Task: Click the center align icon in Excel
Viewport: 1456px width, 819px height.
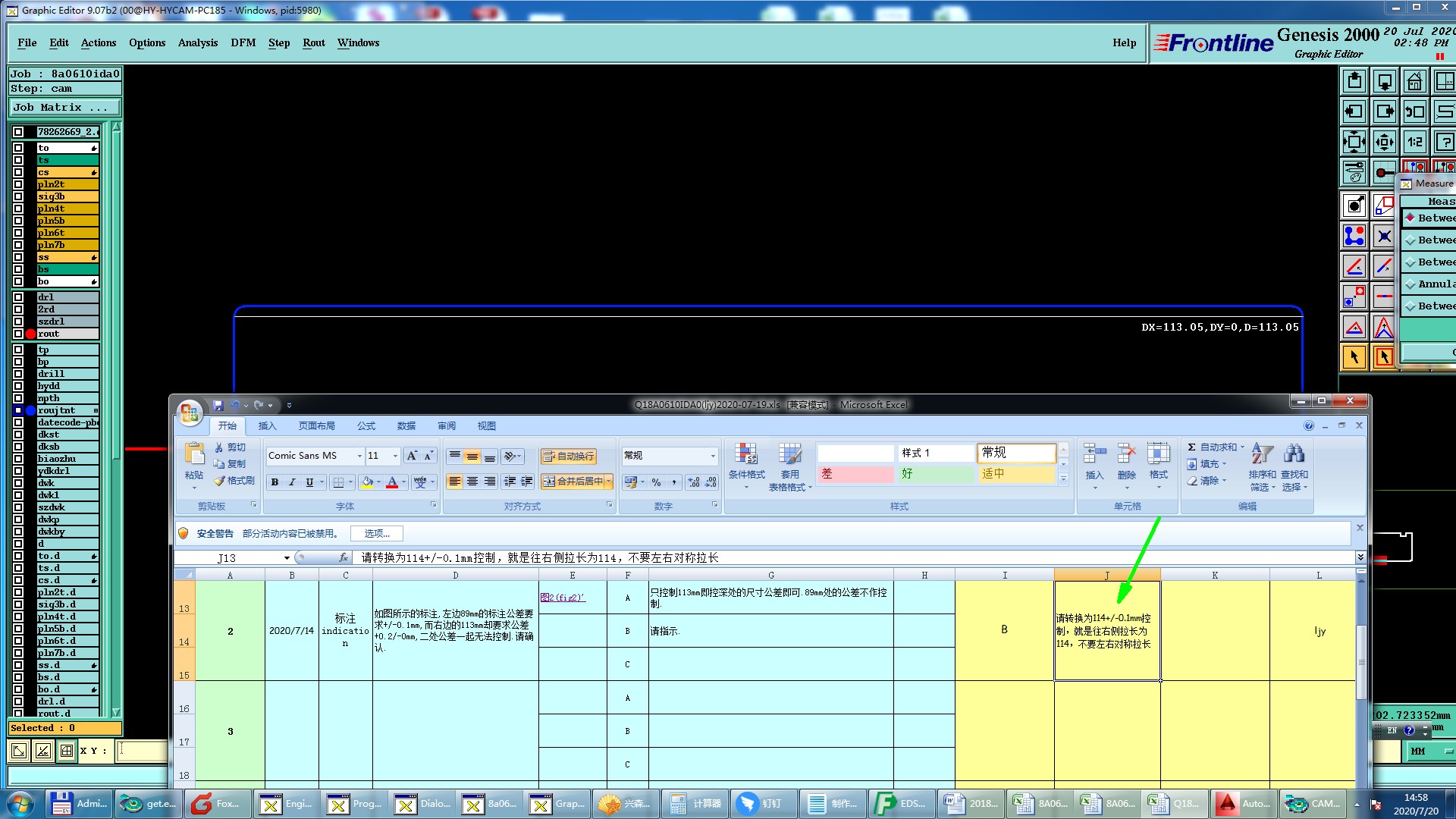Action: click(x=472, y=482)
